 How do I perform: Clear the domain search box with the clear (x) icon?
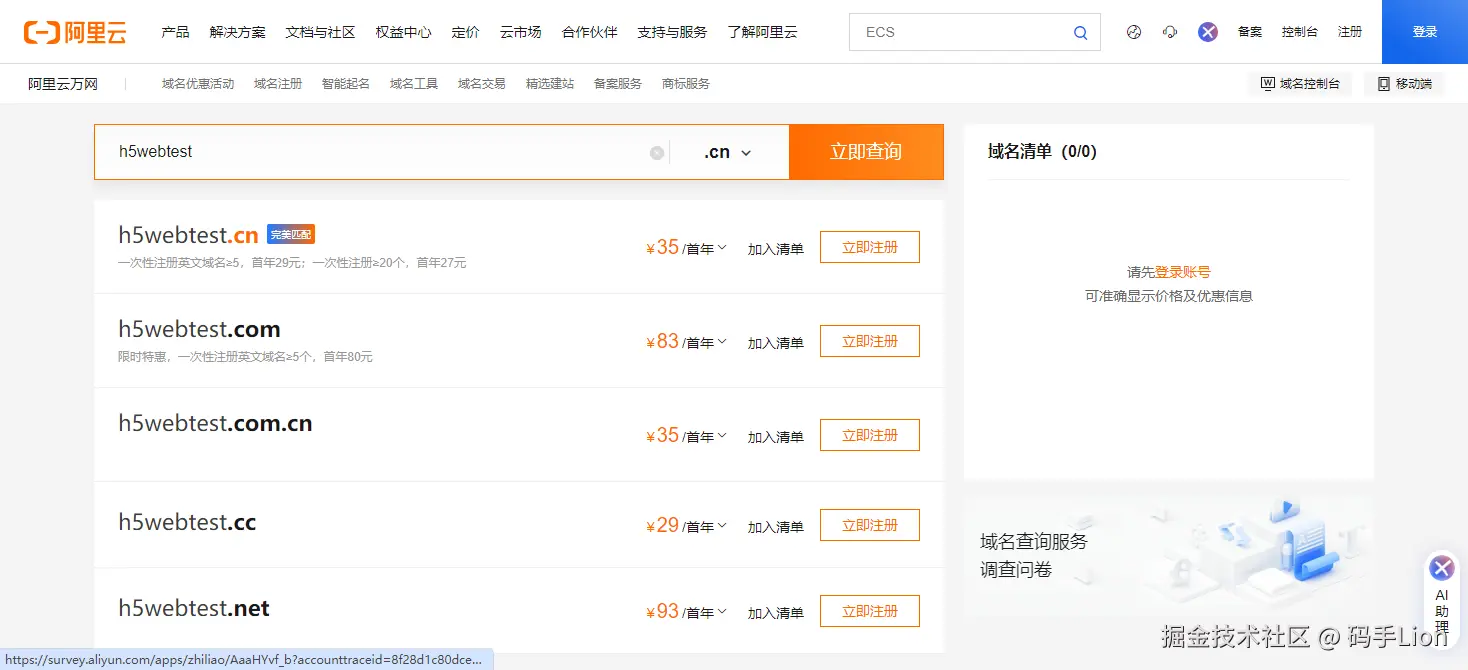point(657,153)
